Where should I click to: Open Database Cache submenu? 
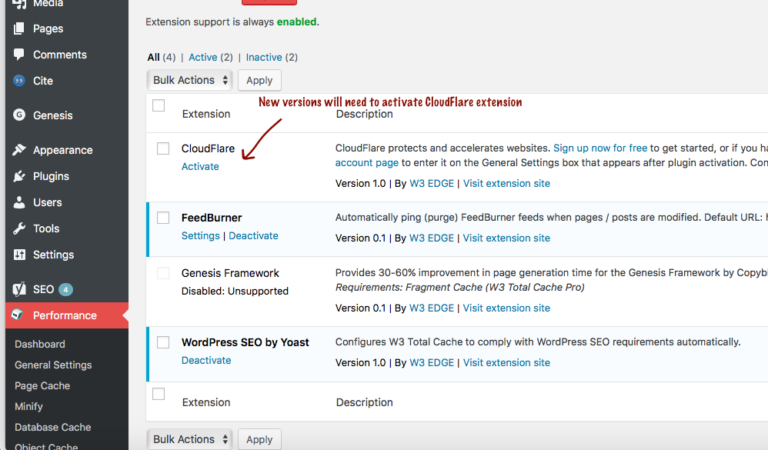[x=52, y=427]
